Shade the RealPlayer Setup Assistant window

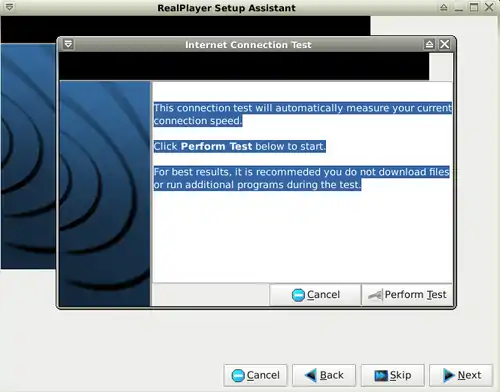pyautogui.click(x=444, y=7)
